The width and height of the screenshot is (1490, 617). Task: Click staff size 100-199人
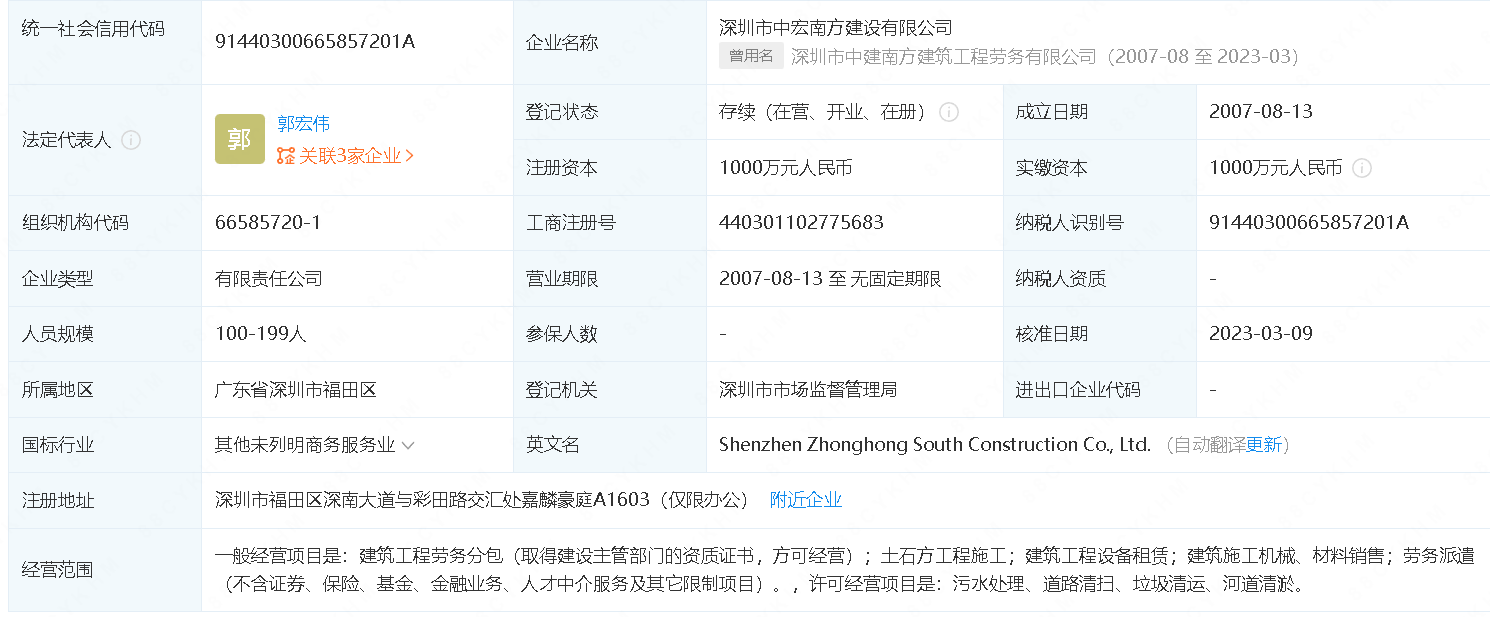pyautogui.click(x=261, y=334)
